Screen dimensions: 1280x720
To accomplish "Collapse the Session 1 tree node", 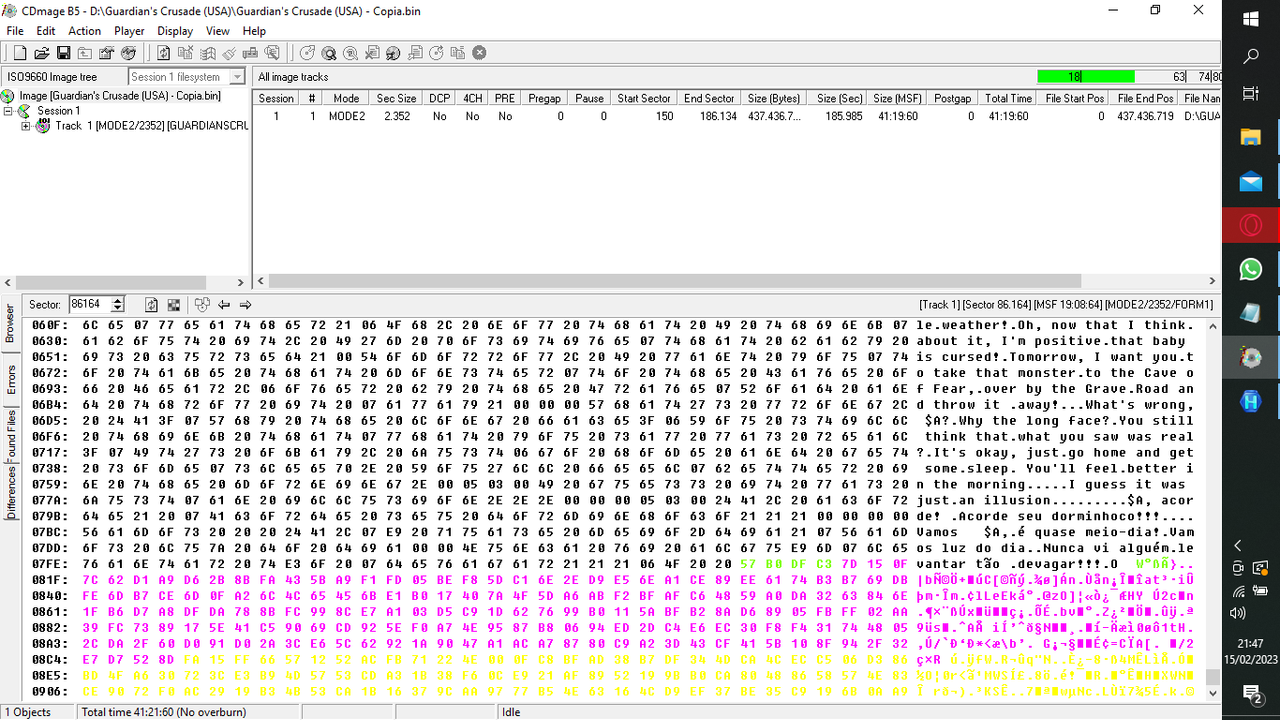I will pos(9,111).
